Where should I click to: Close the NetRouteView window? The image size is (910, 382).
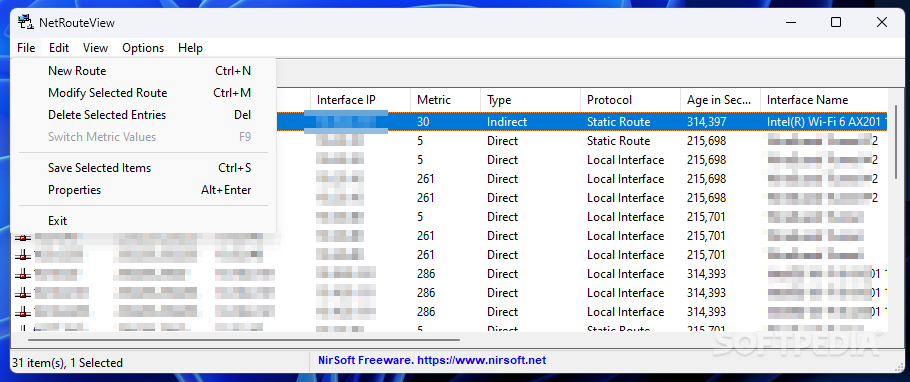click(x=882, y=23)
